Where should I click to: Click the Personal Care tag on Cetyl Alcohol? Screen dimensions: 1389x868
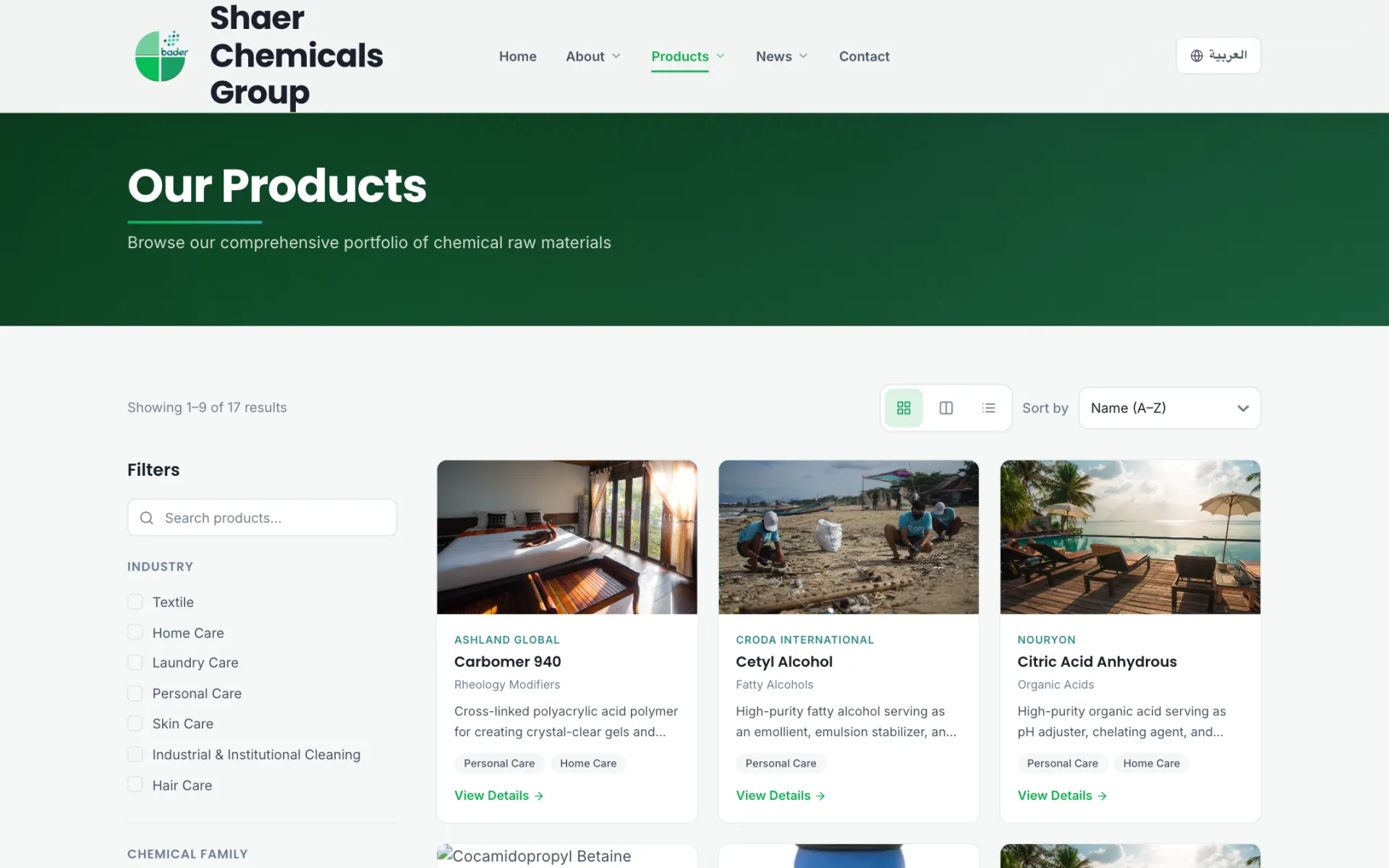(781, 763)
